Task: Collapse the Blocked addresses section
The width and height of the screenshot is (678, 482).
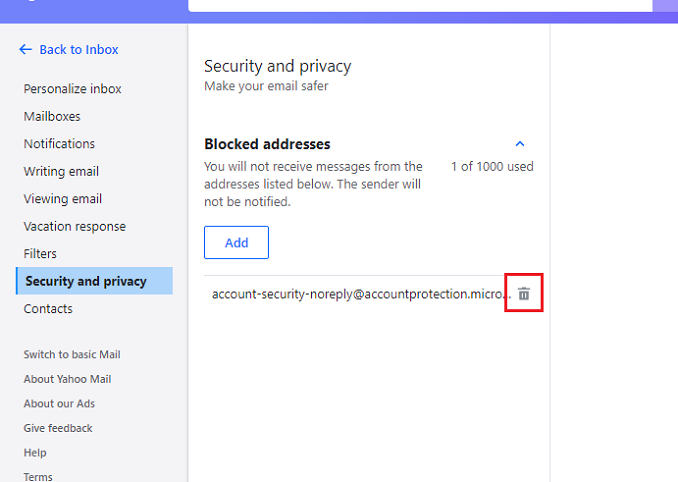Action: (x=520, y=144)
